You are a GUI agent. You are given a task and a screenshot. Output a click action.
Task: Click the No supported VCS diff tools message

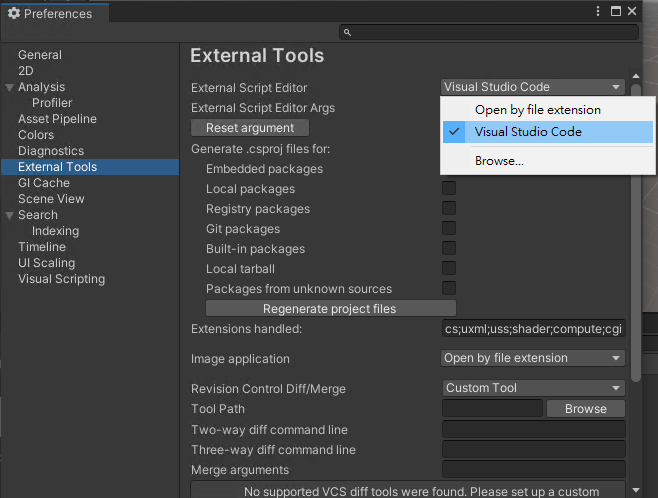(x=421, y=491)
